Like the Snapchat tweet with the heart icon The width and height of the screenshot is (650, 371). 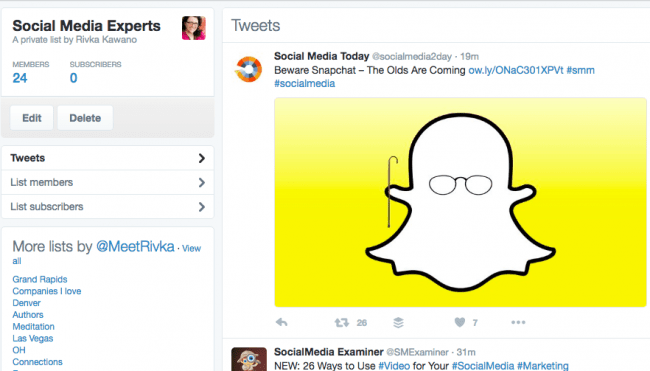[x=460, y=322]
